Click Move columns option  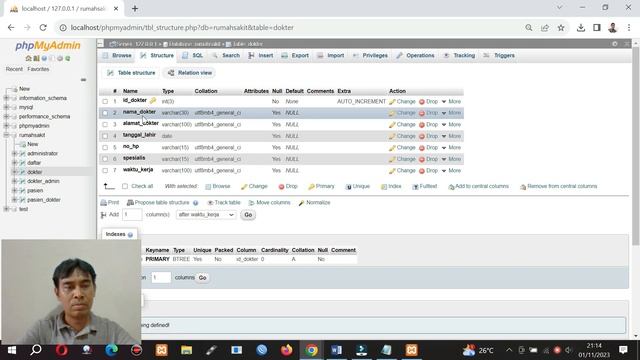click(x=269, y=202)
